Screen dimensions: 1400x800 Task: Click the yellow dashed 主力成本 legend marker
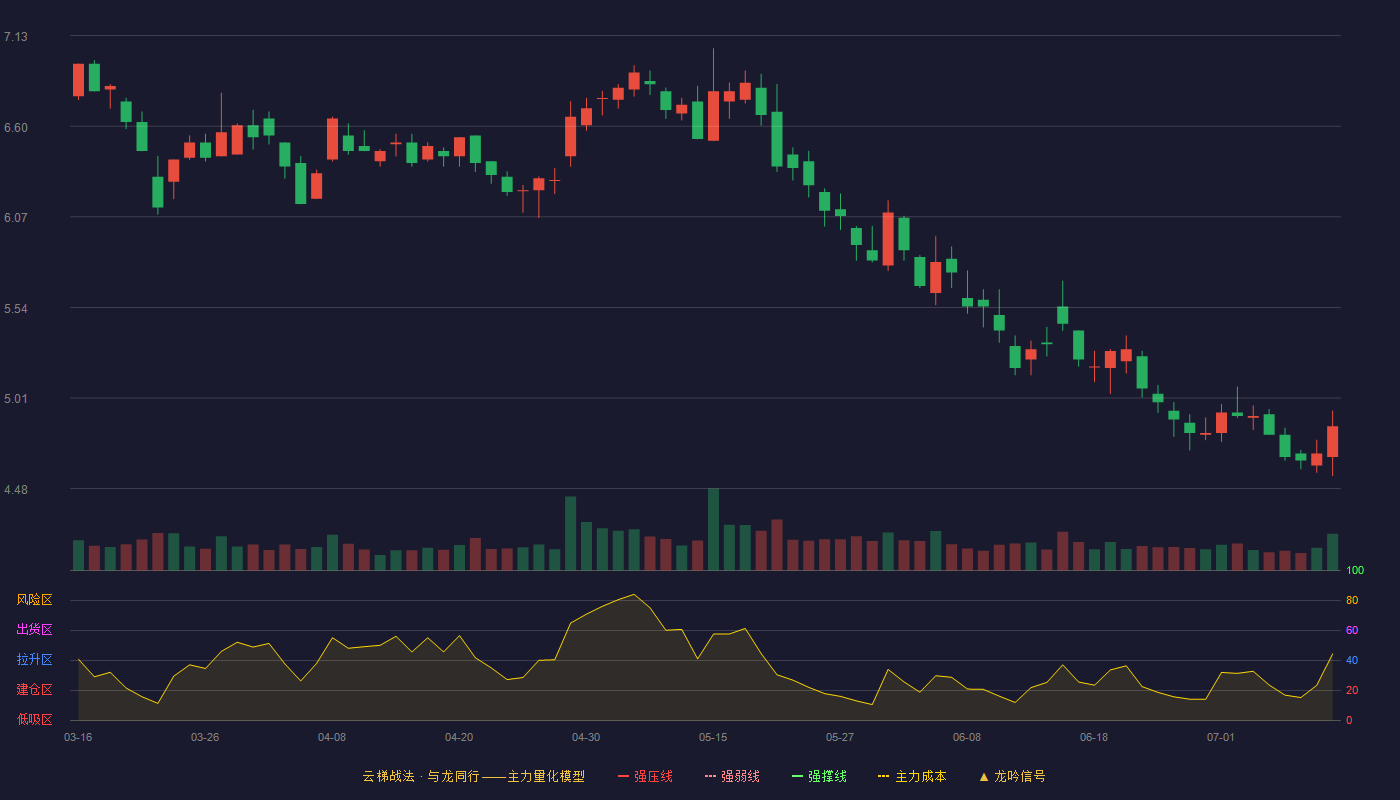pyautogui.click(x=884, y=776)
